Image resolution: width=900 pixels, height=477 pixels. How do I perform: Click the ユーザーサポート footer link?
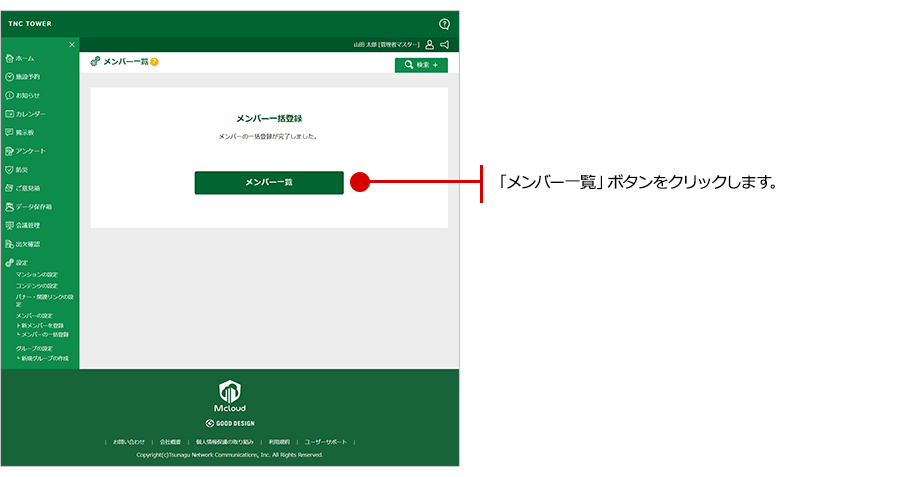[x=326, y=441]
